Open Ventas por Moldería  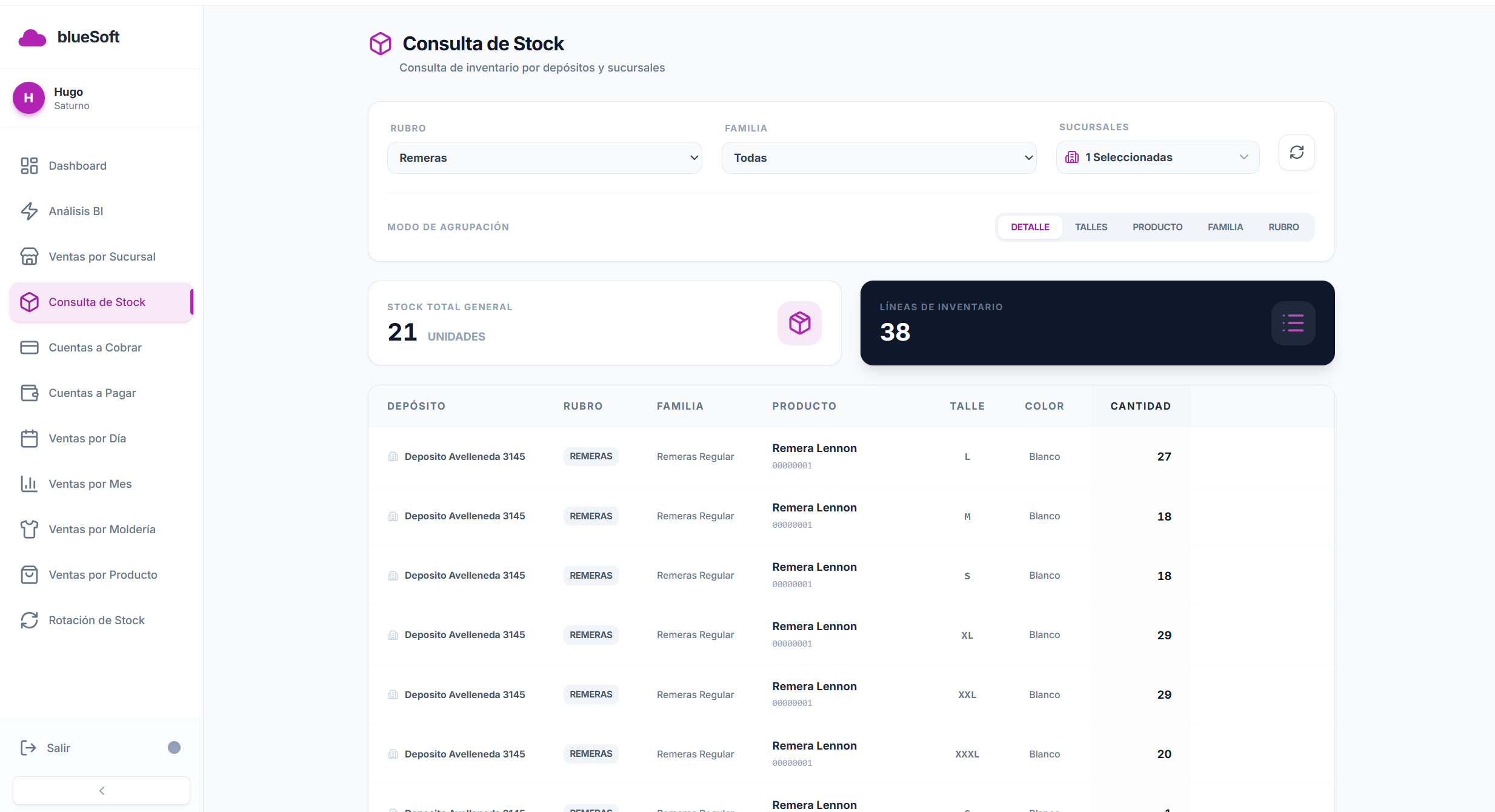pyautogui.click(x=102, y=529)
